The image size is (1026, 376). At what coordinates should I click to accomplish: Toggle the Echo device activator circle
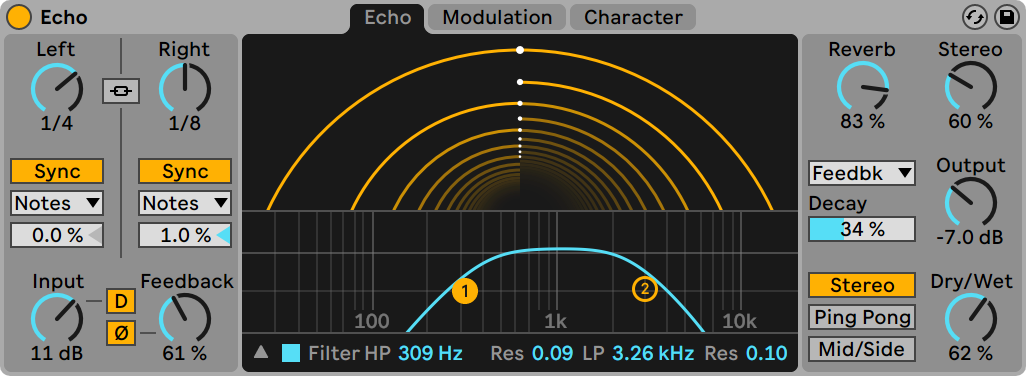[19, 17]
